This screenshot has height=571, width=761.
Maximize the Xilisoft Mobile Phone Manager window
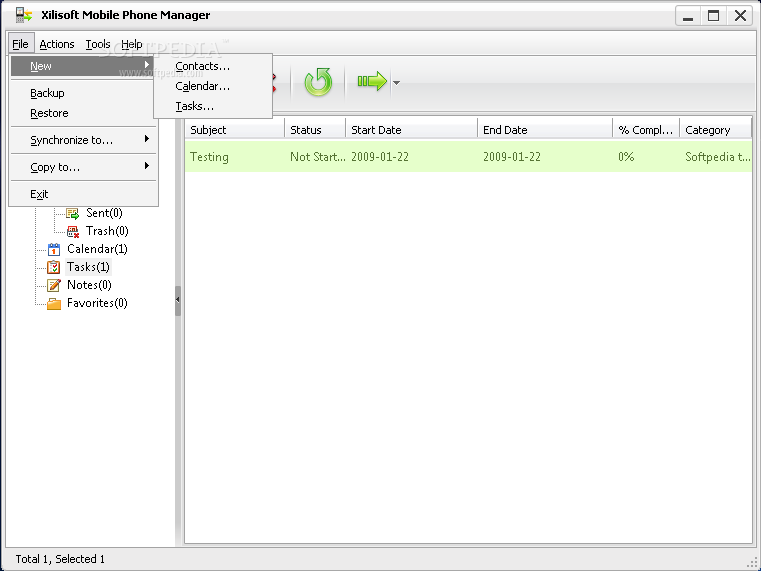click(x=713, y=16)
